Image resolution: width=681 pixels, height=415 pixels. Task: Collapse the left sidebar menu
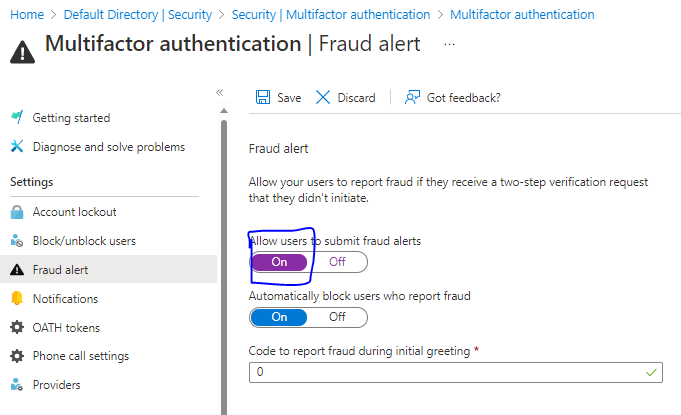[220, 92]
